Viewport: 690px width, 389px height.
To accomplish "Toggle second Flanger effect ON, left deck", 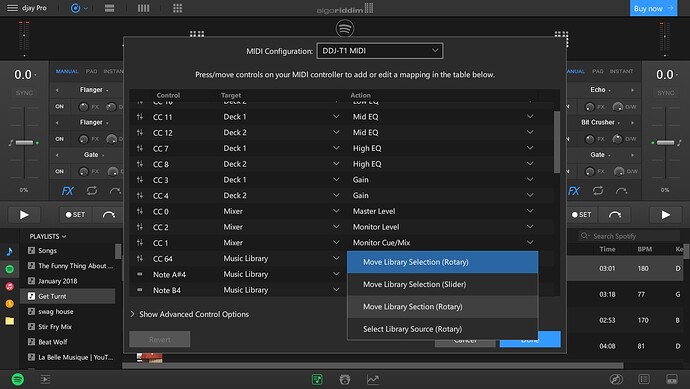I will [x=59, y=139].
